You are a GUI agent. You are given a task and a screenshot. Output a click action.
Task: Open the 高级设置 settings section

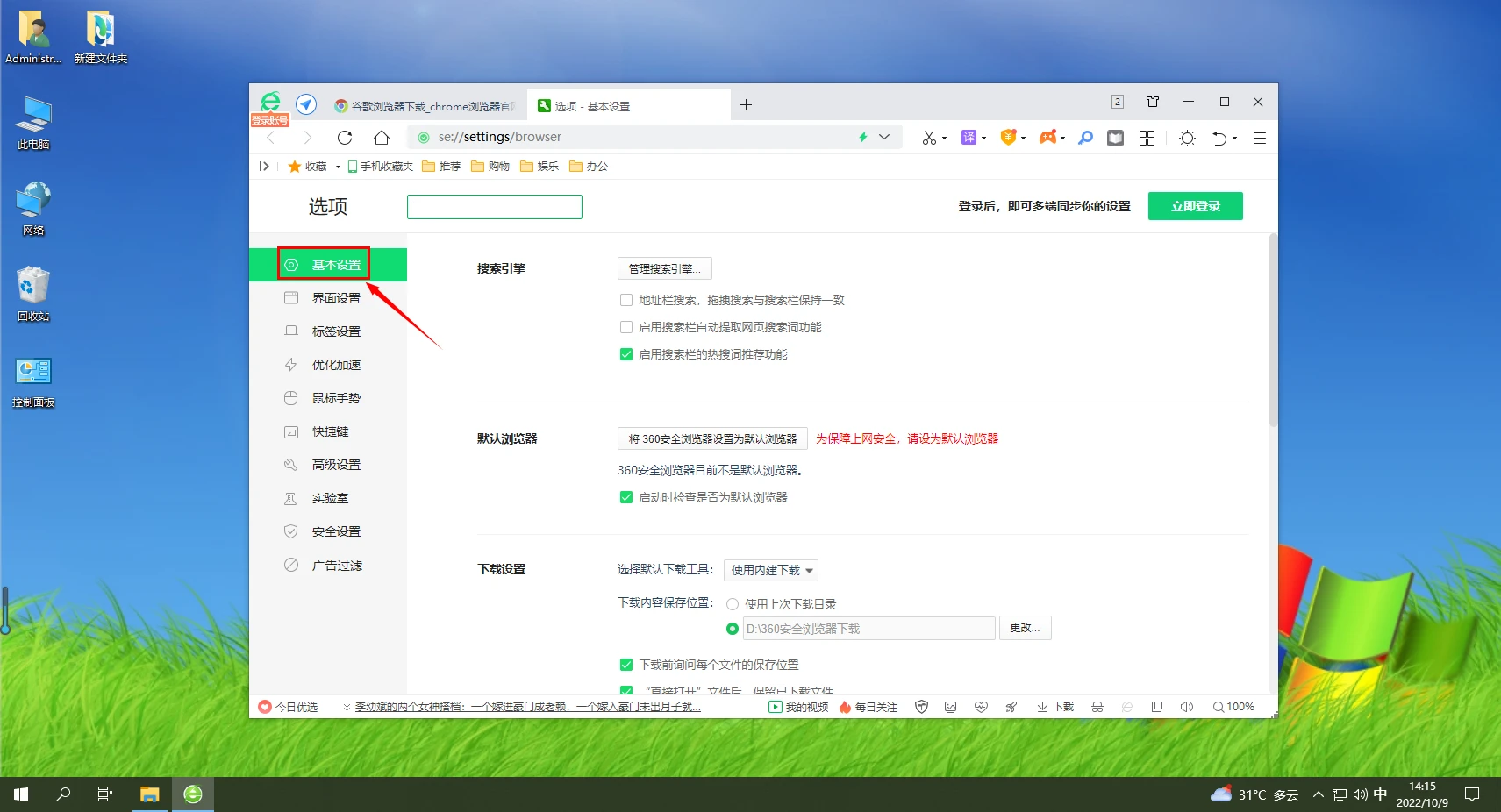point(328,465)
